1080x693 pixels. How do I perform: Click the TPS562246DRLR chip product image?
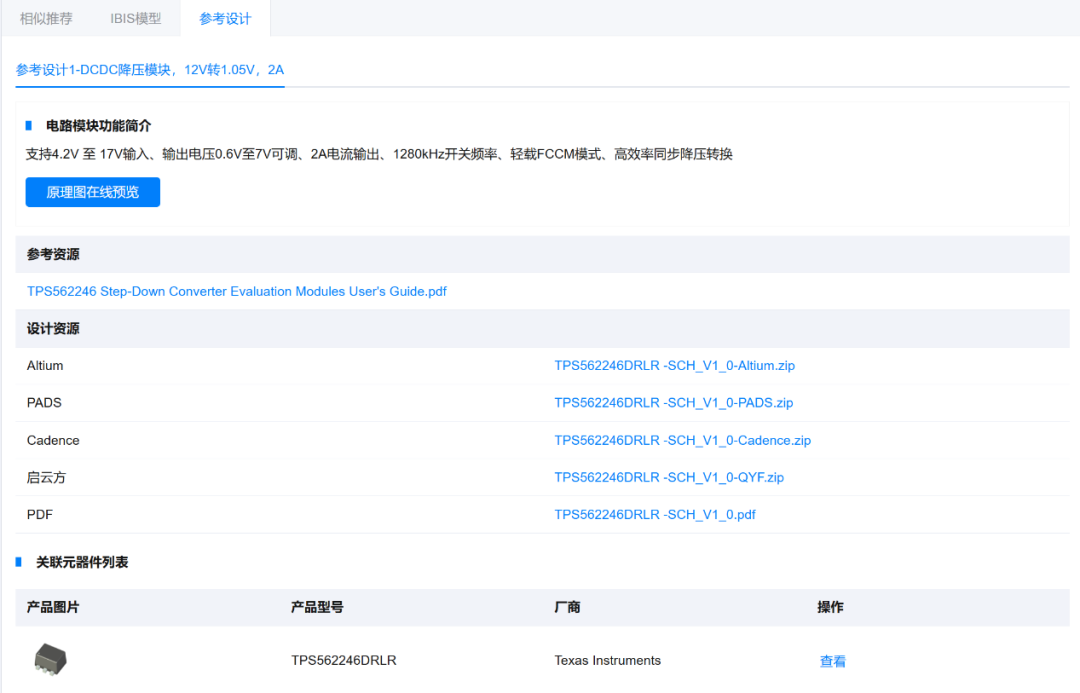pyautogui.click(x=50, y=659)
